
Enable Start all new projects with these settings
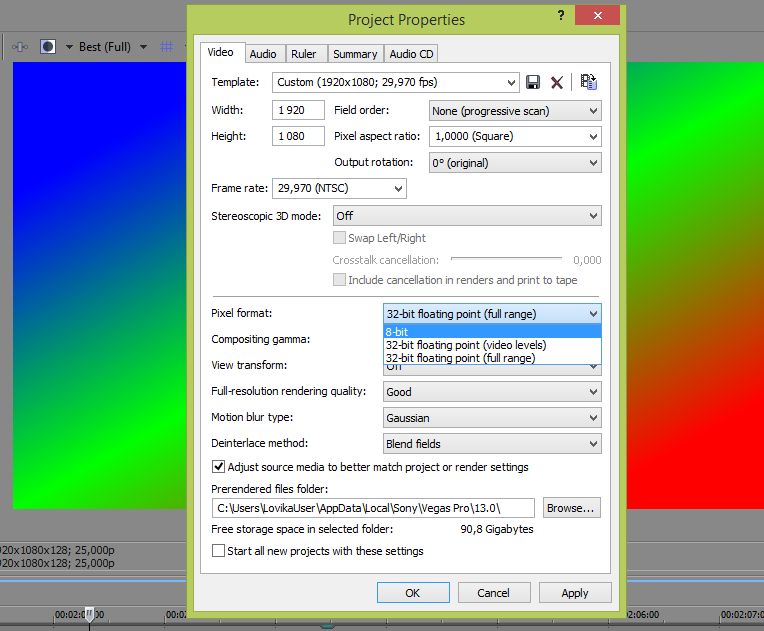pos(218,551)
